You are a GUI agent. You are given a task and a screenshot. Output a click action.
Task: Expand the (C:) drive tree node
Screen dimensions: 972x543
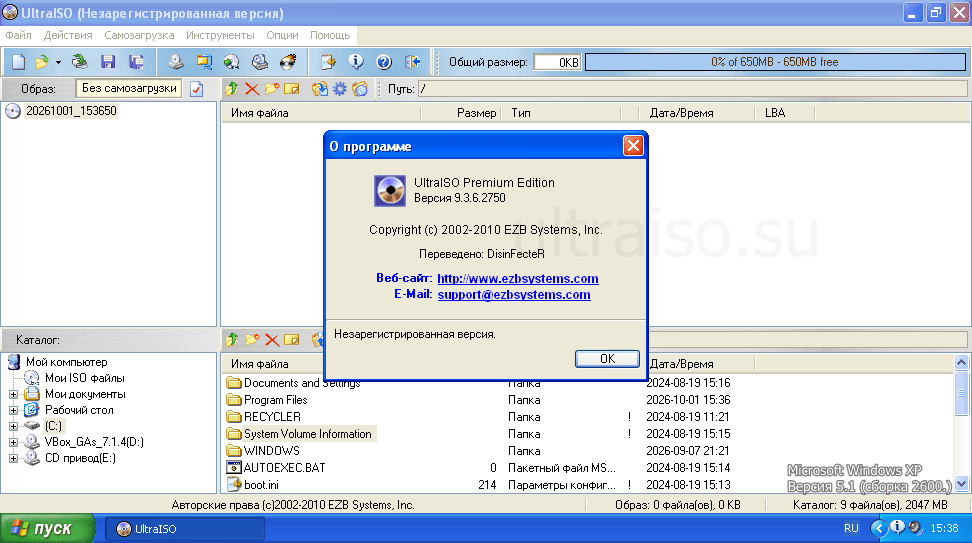[13, 426]
